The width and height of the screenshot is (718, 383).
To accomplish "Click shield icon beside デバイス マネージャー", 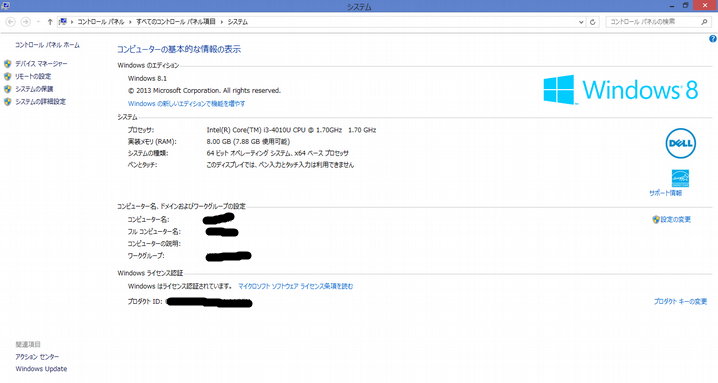I will click(x=7, y=64).
